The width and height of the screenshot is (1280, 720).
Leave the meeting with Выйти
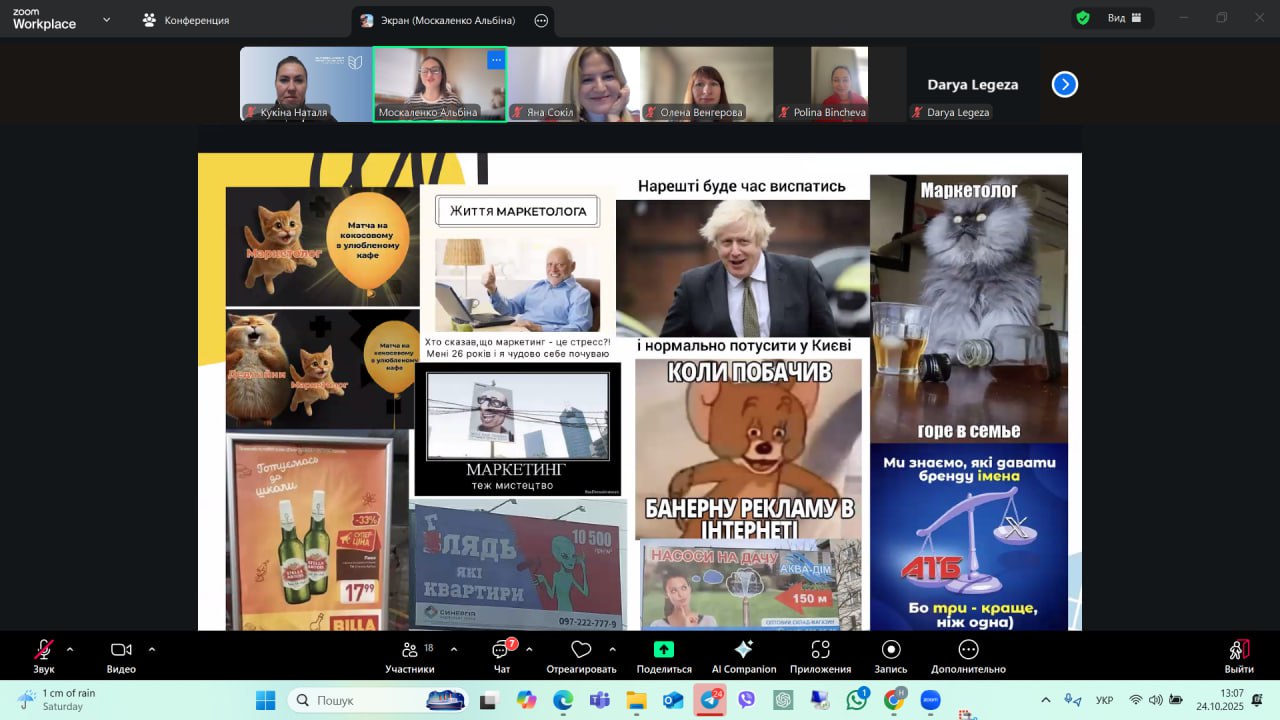tap(1239, 657)
